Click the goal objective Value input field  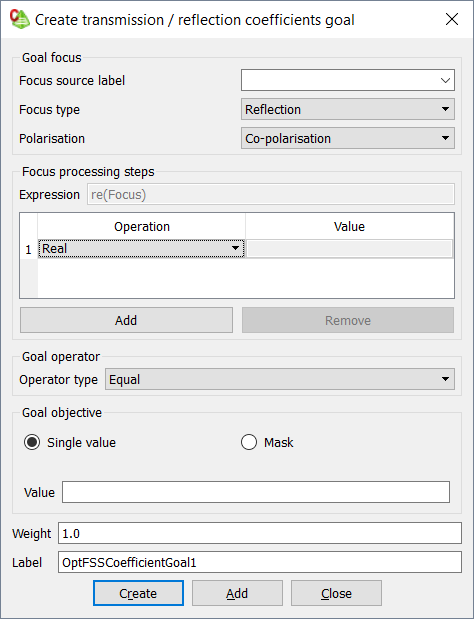pos(256,492)
